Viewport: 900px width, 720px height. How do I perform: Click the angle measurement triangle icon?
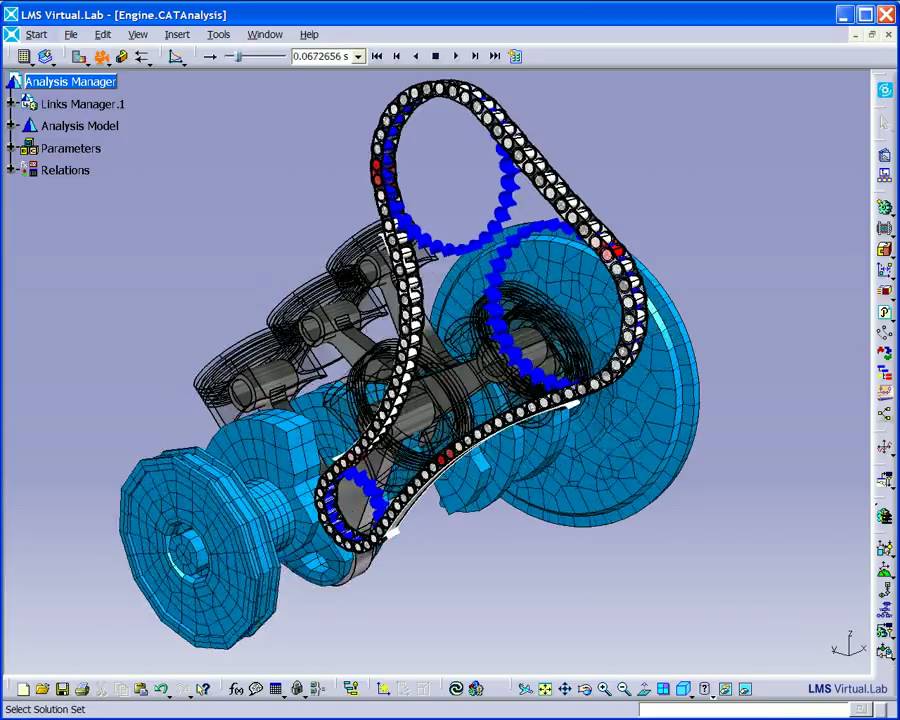coord(175,56)
